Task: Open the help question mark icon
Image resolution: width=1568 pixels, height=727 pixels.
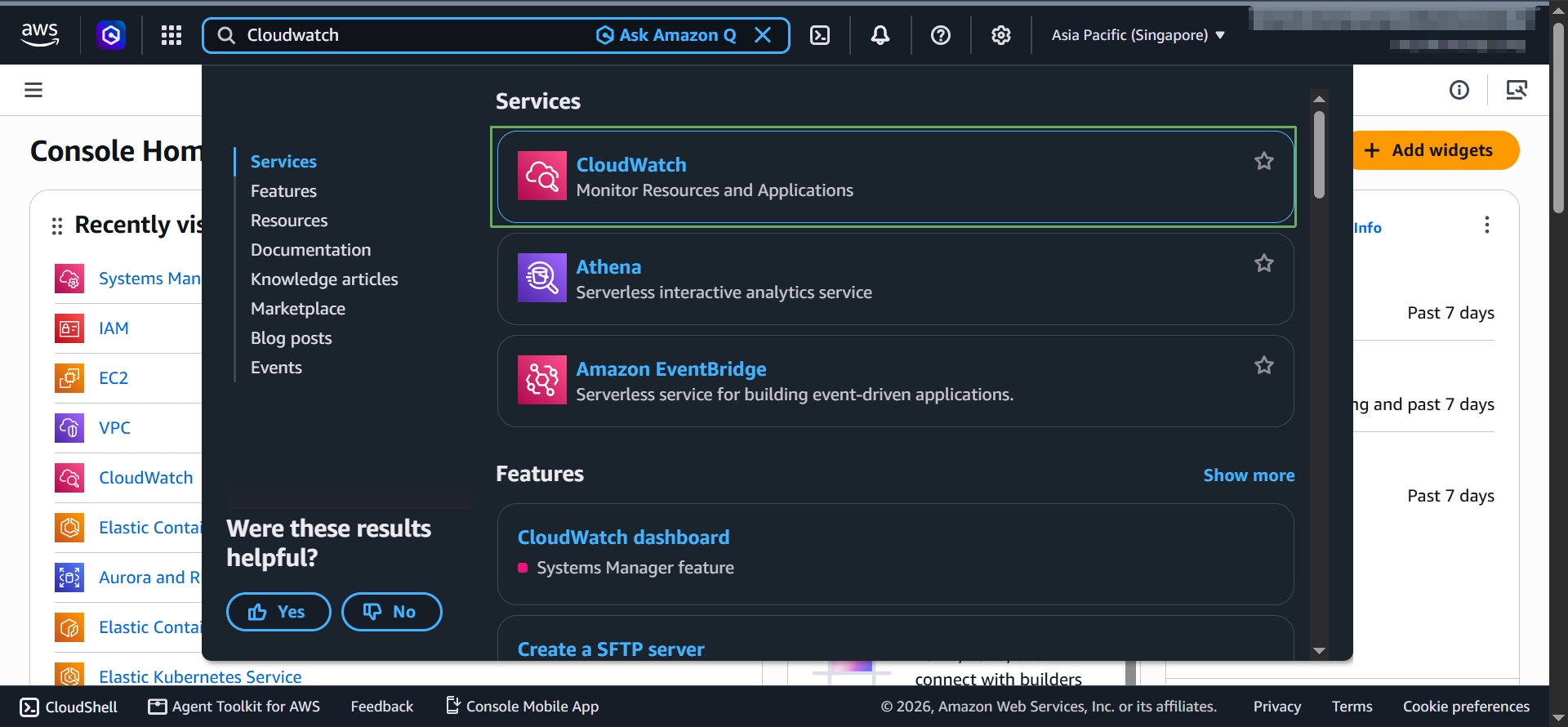Action: (x=941, y=35)
